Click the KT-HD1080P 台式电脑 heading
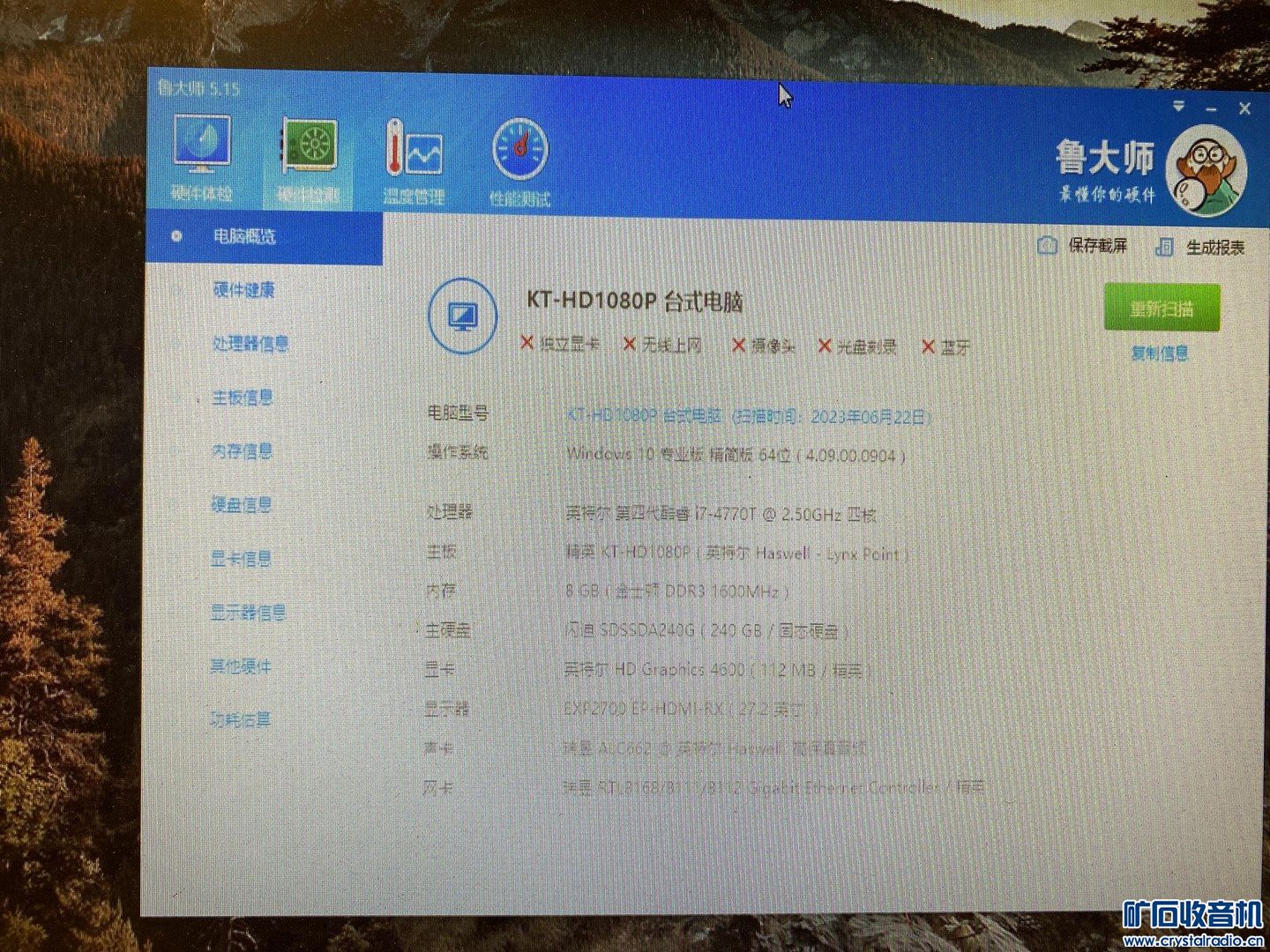The image size is (1270, 952). (x=635, y=301)
